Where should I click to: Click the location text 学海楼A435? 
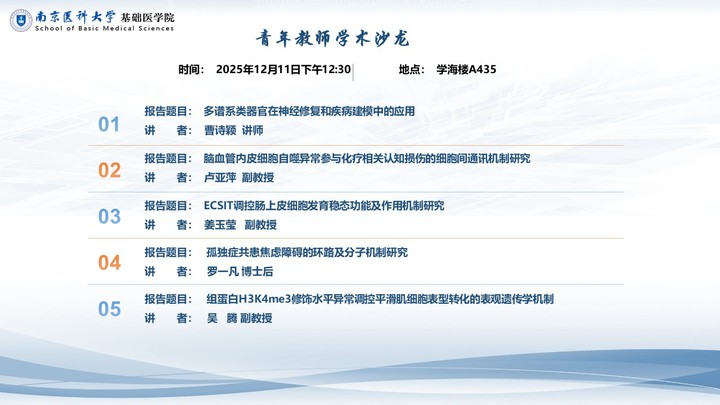[x=466, y=70]
